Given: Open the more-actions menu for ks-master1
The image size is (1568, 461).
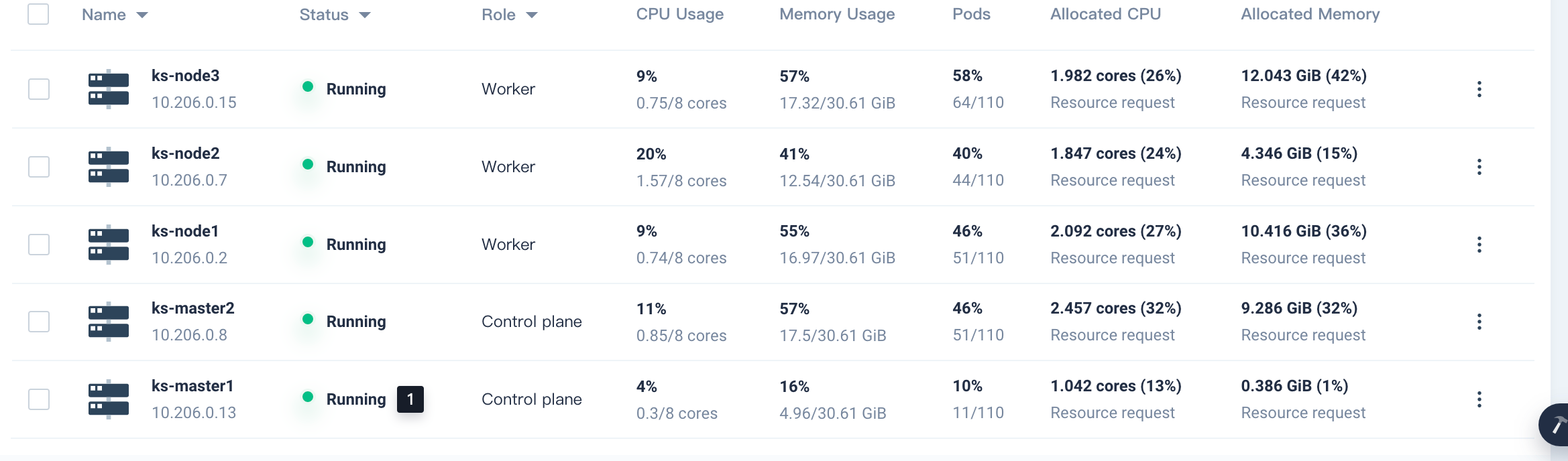Looking at the screenshot, I should [x=1480, y=399].
